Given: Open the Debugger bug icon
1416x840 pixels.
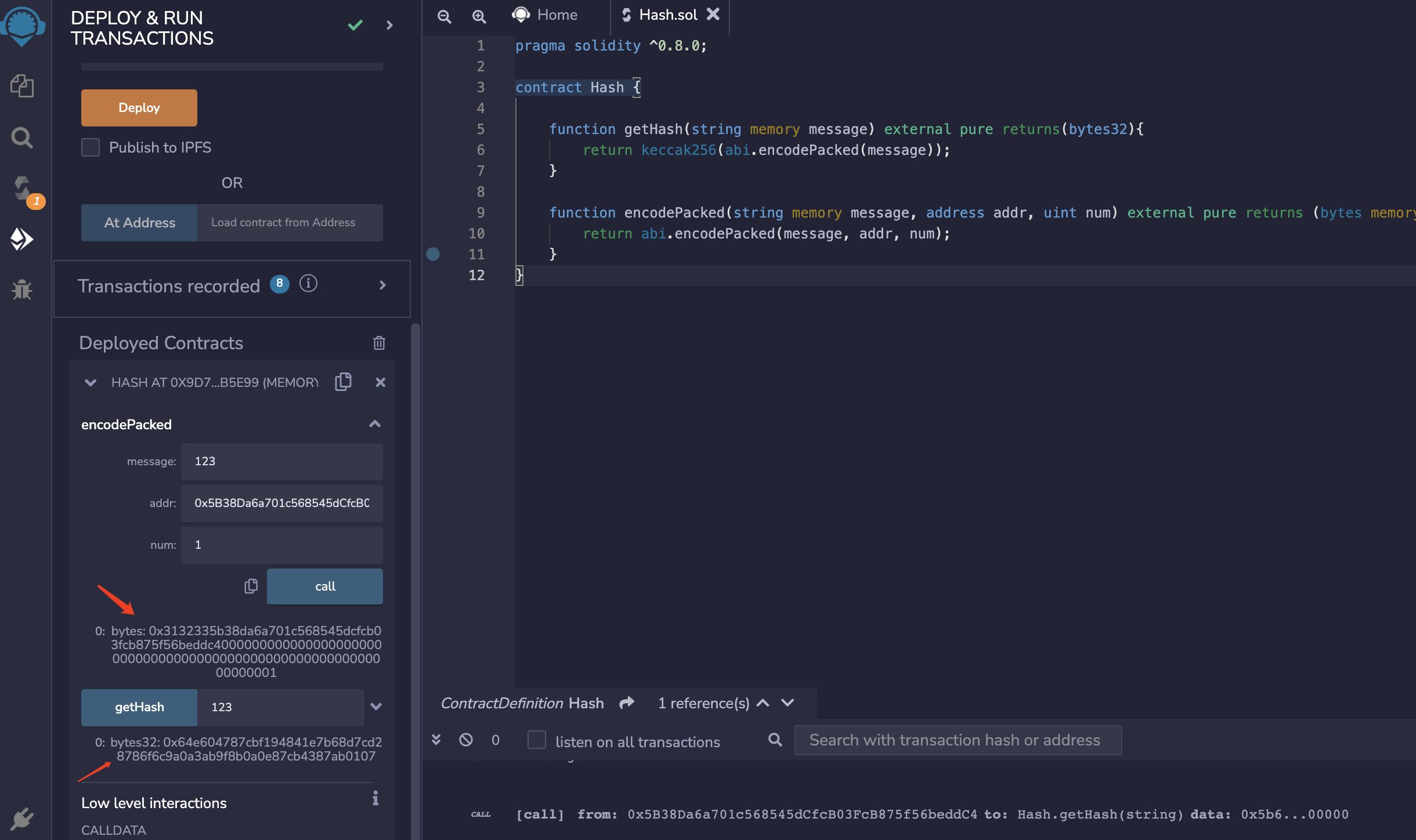Looking at the screenshot, I should point(22,289).
